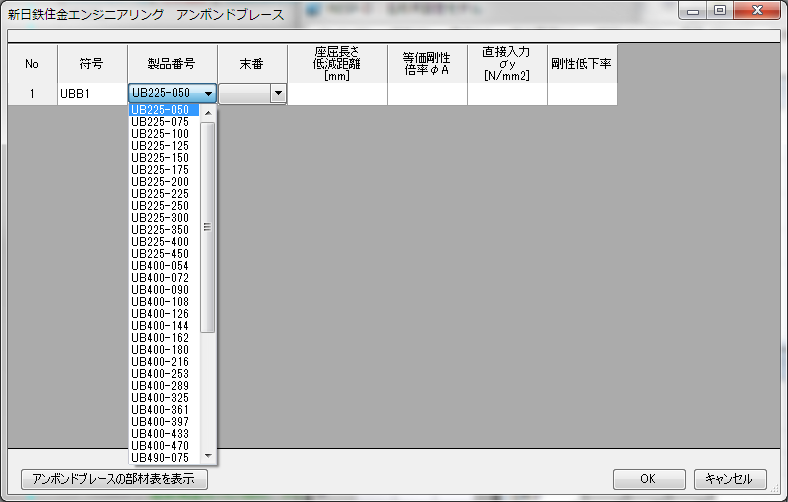Viewport: 788px width, 502px height.
Task: Select UB225-350 in the dropdown list
Action: coord(164,230)
